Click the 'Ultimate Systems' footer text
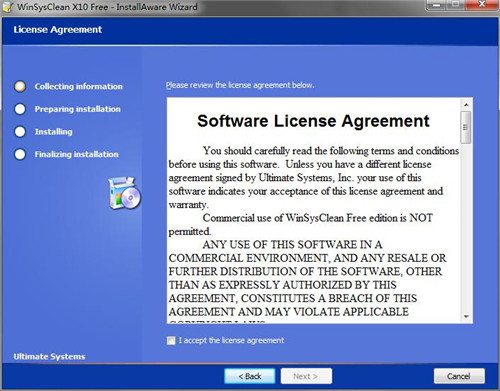 [49, 357]
